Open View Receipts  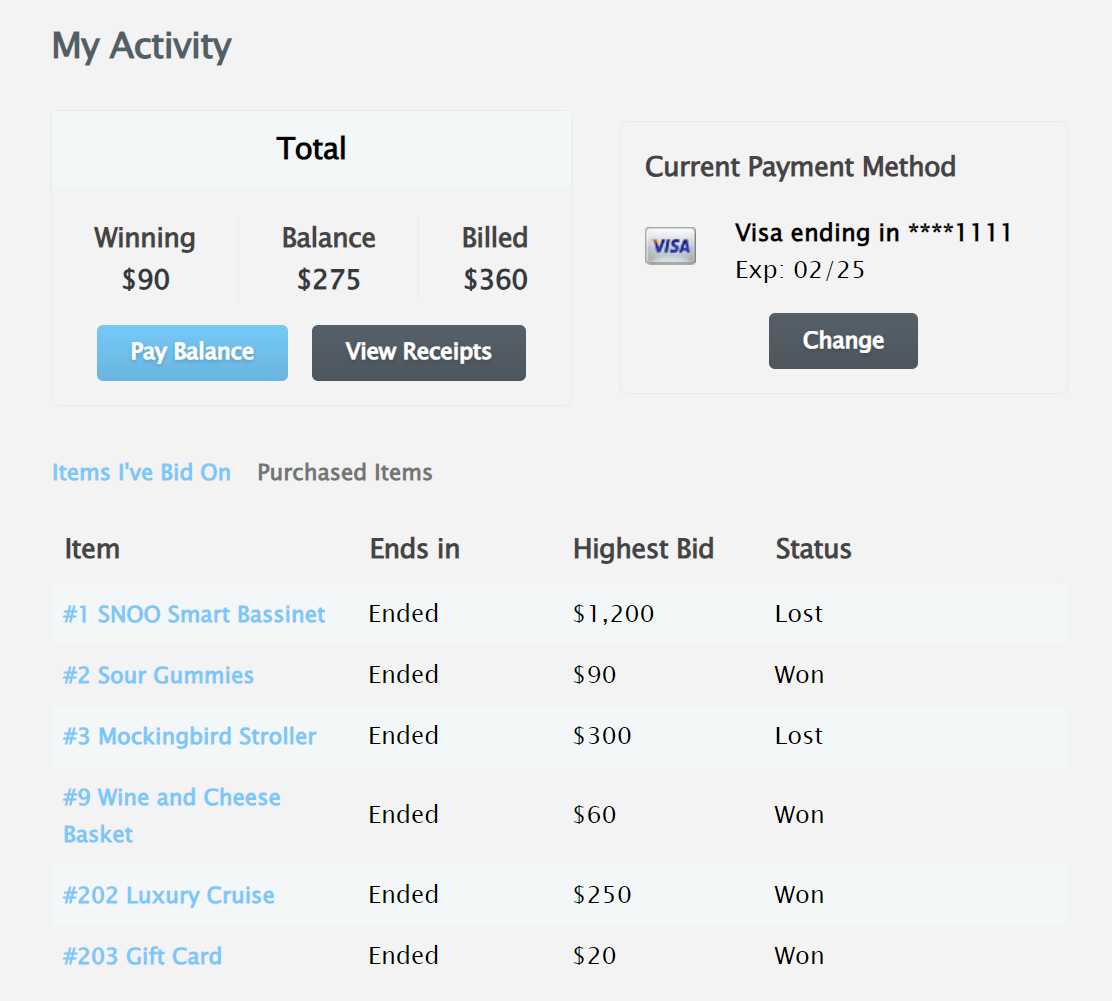point(418,353)
